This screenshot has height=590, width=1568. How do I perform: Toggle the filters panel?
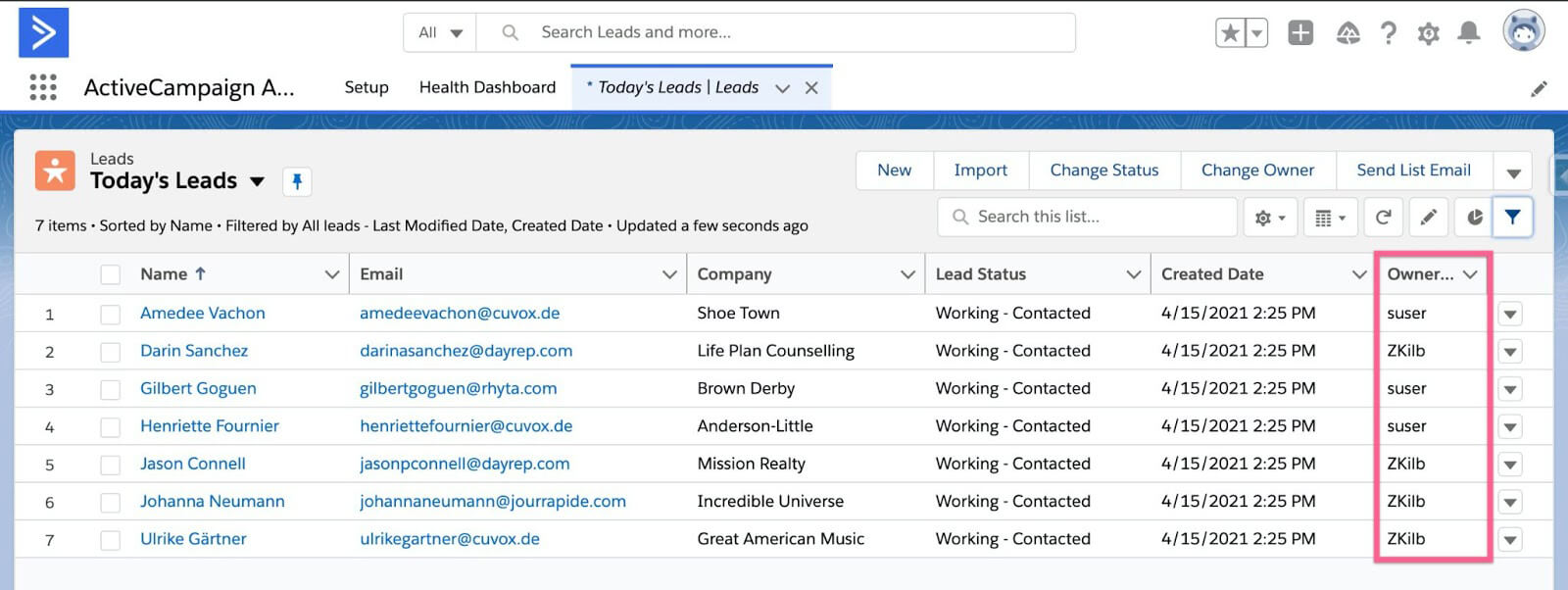click(1512, 218)
